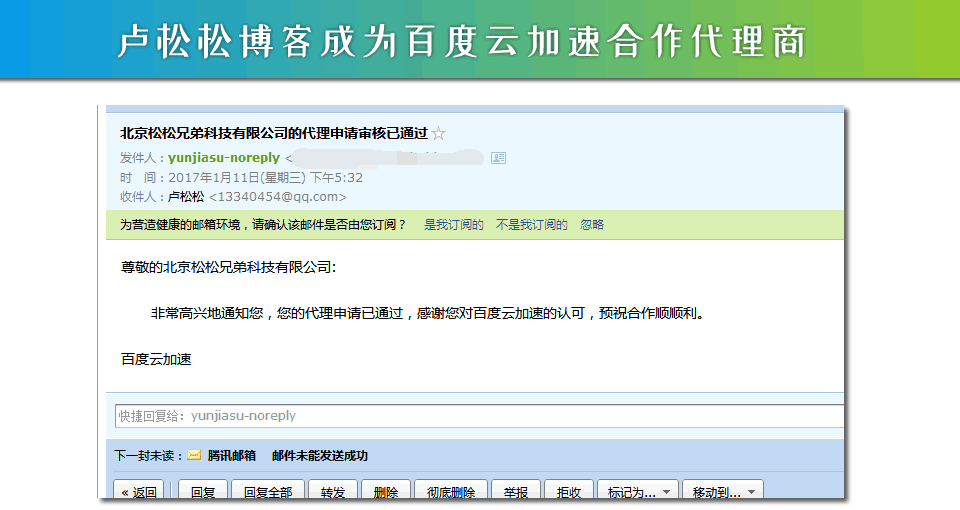Click the envelope icon beside 腾讯邮箱

pos(194,455)
